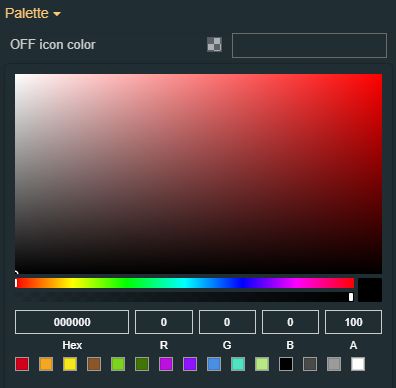Click the alpha opacity slider bar
The height and width of the screenshot is (388, 396).
click(x=184, y=297)
